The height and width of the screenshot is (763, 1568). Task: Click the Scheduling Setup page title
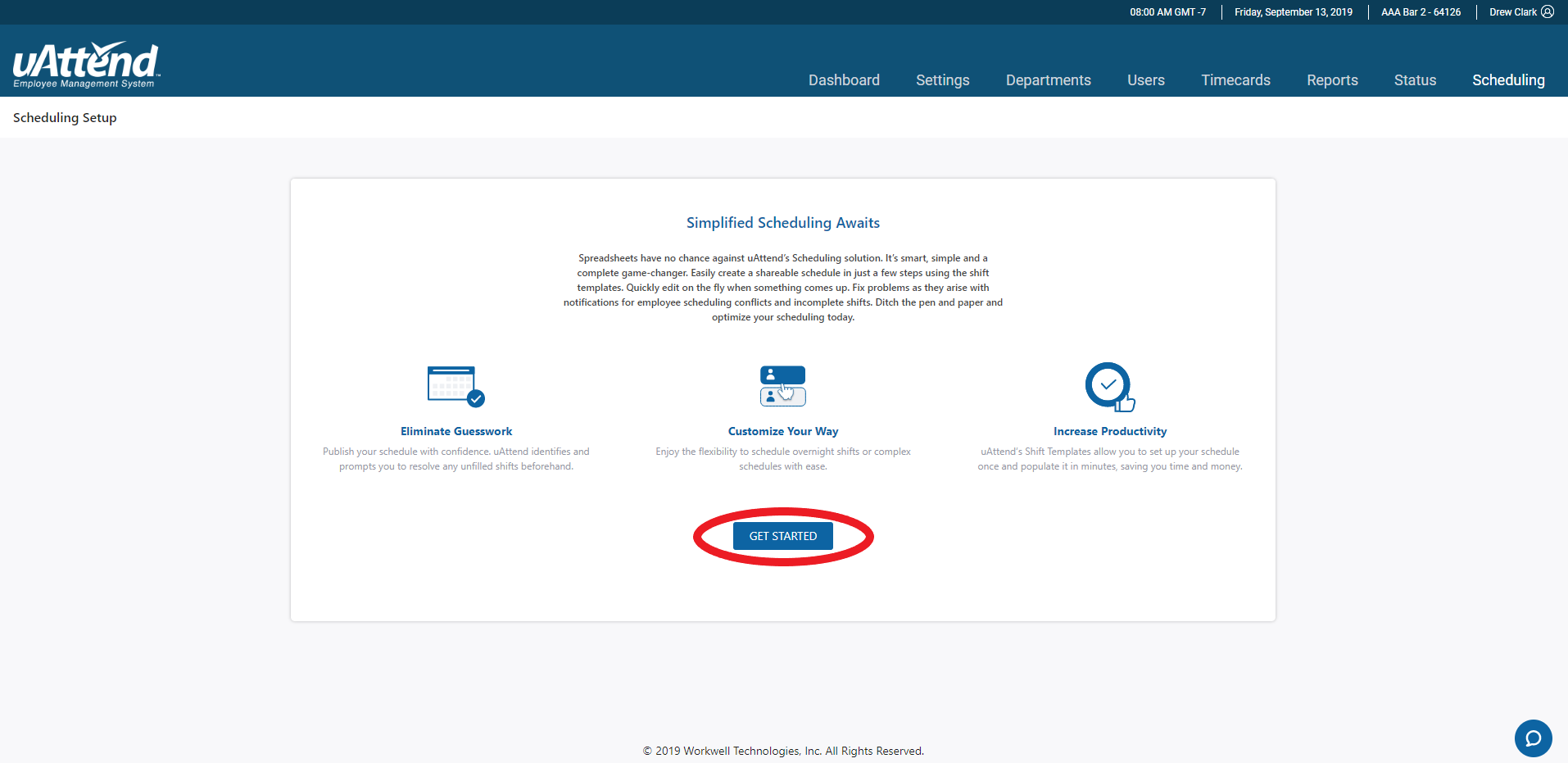[x=65, y=118]
